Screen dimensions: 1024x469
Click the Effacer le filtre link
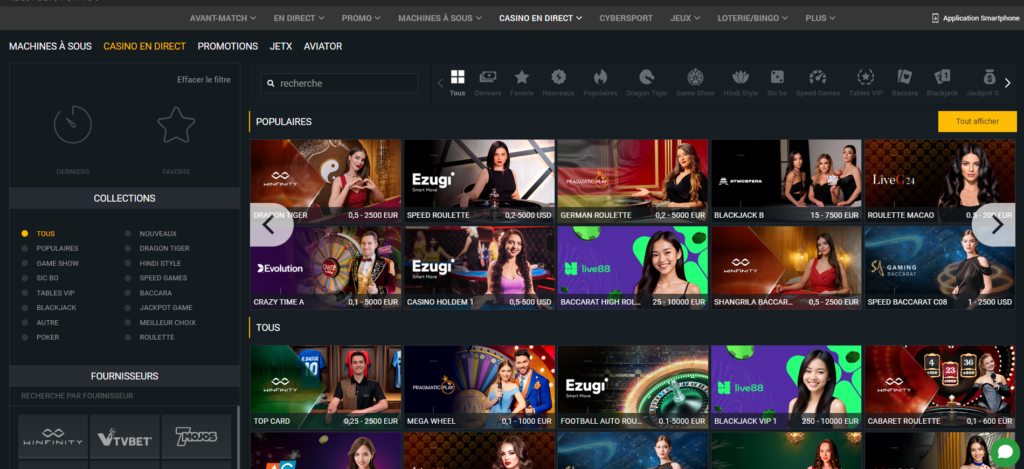pos(204,80)
